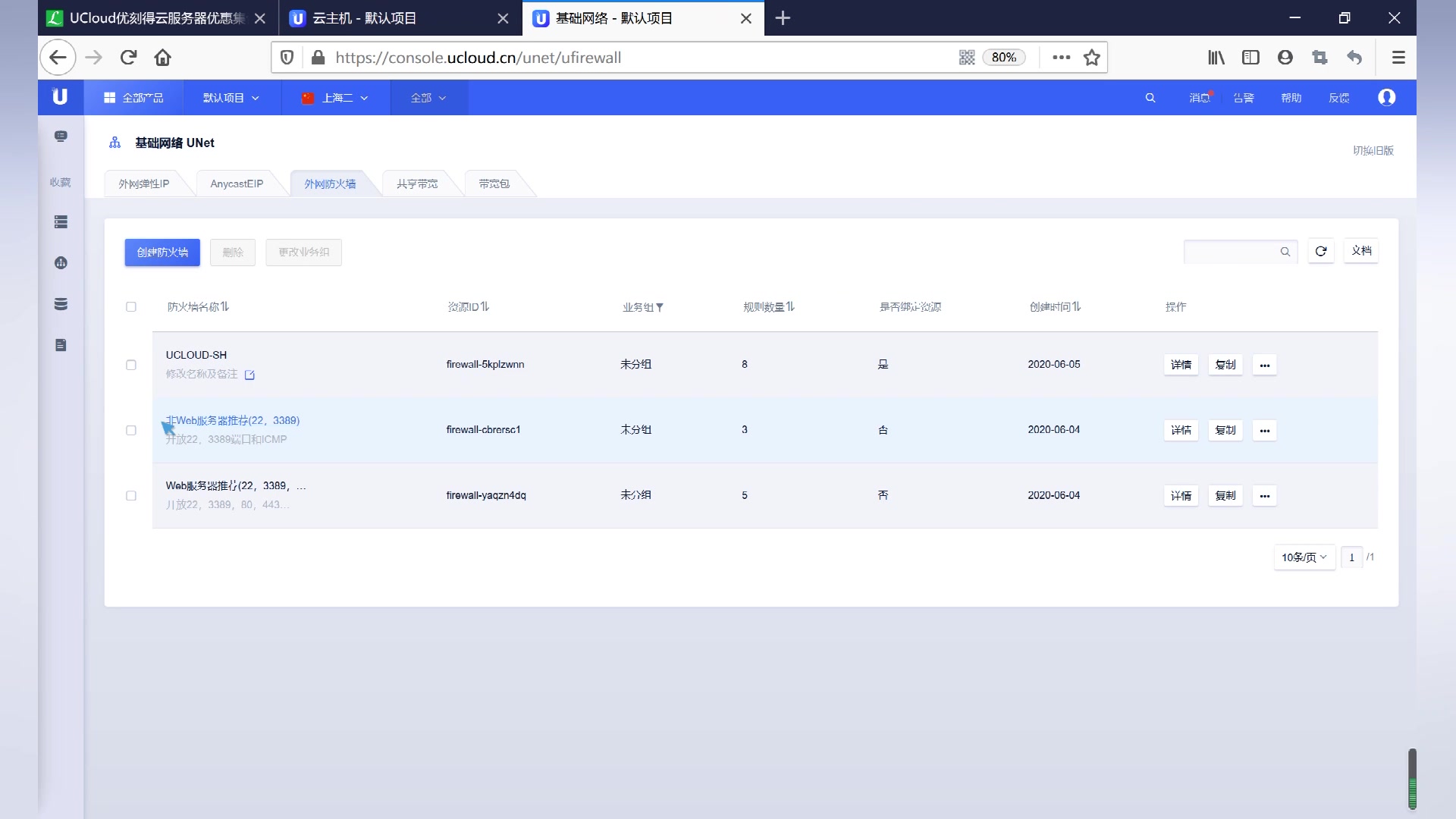Screen dimensions: 1456x819
Task: Click the chat bubble icon in the left sidebar
Action: pos(61,136)
